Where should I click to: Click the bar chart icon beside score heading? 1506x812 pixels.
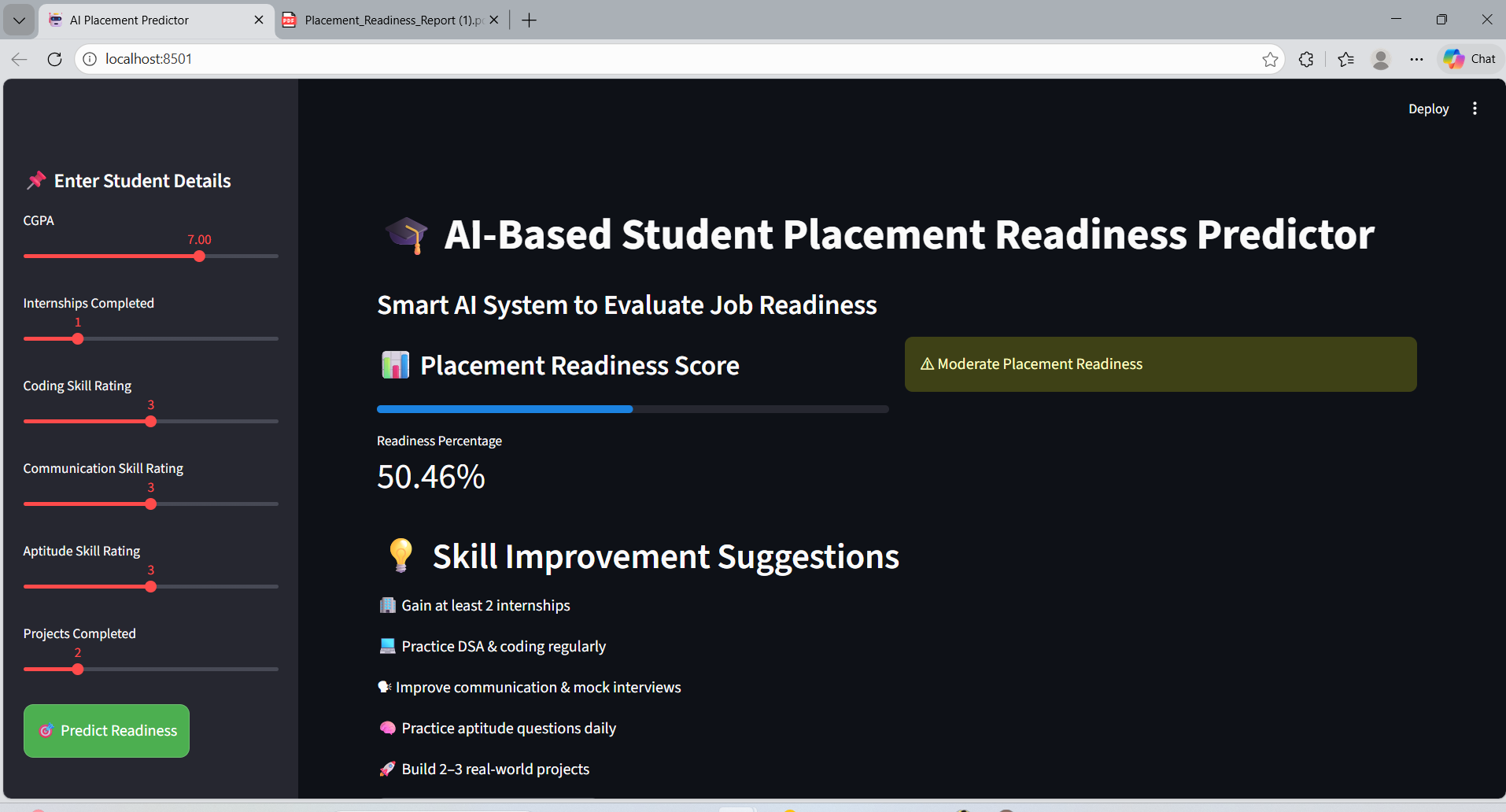pyautogui.click(x=395, y=365)
